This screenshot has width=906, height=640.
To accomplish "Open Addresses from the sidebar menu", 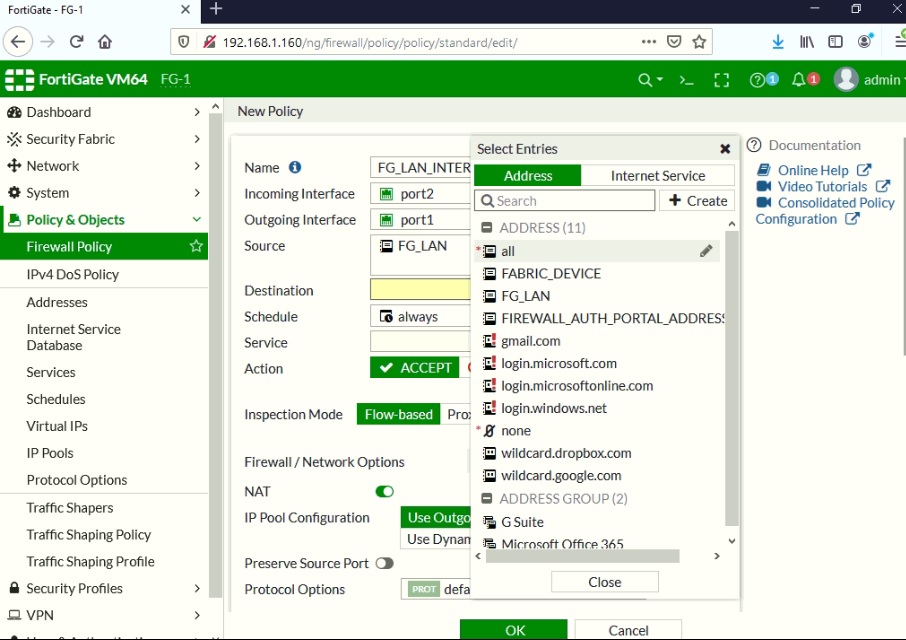I will click(x=57, y=302).
